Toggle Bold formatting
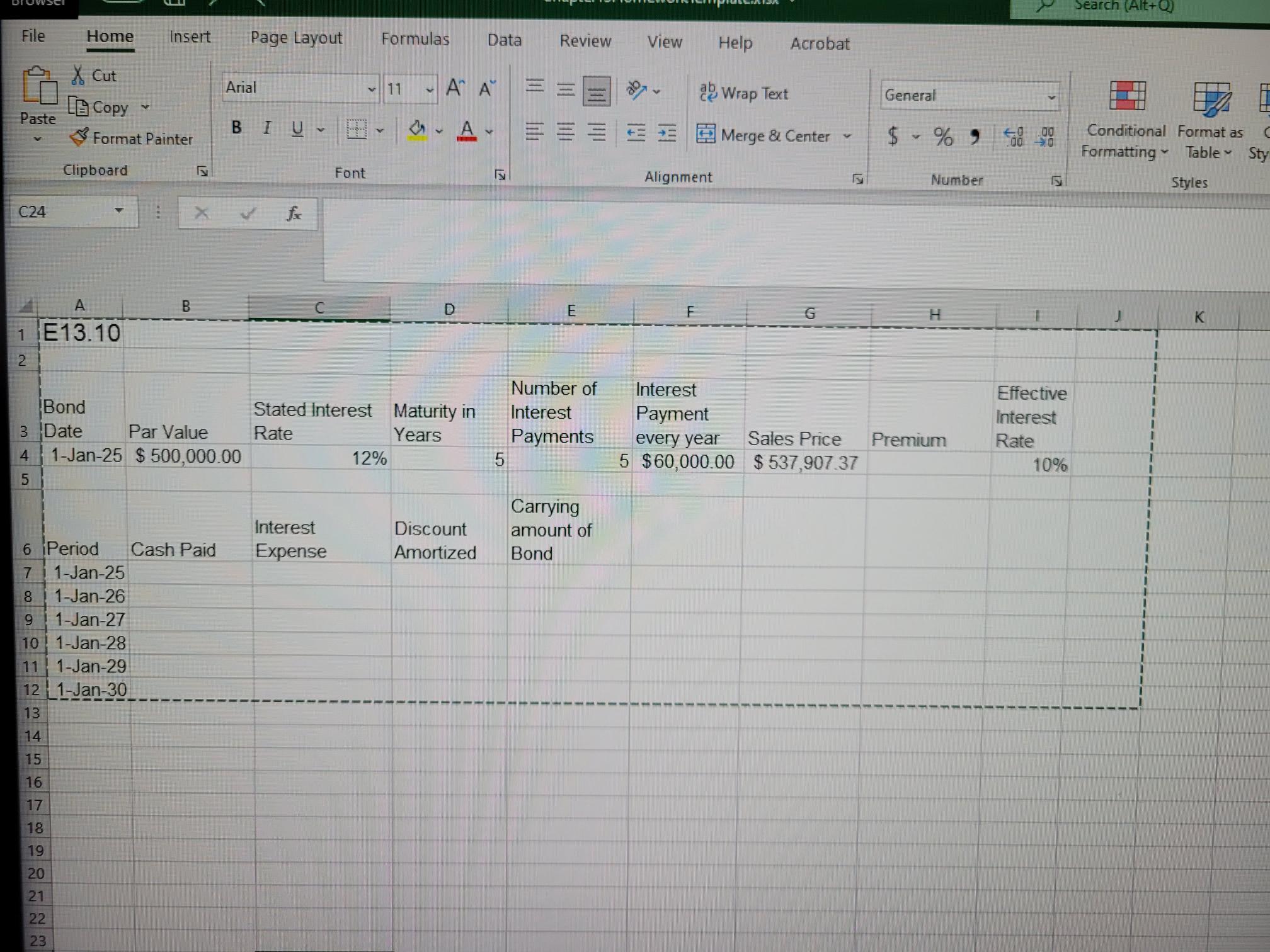1270x952 pixels. tap(236, 128)
